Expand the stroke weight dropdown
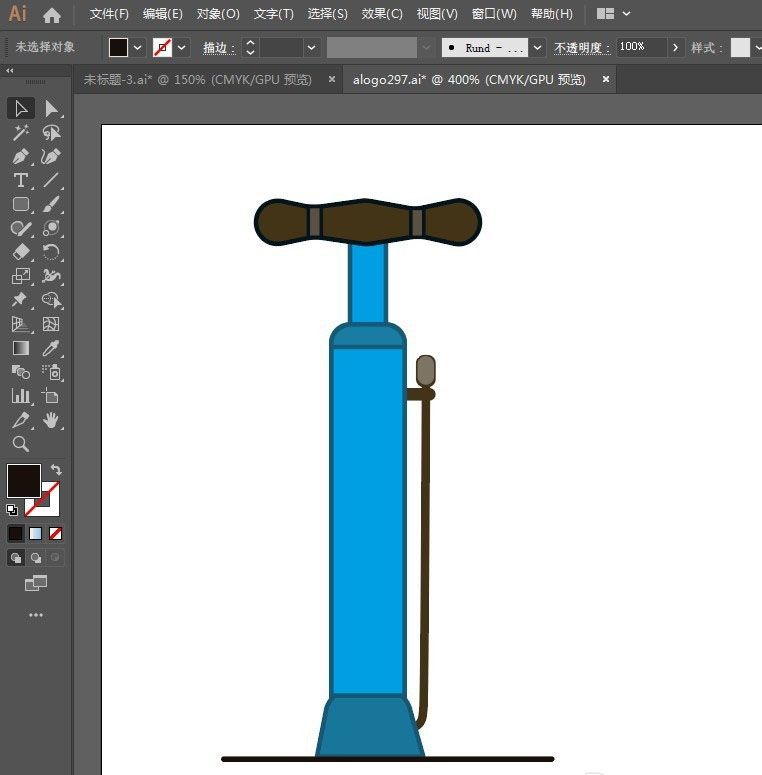The height and width of the screenshot is (775, 762). [x=311, y=48]
